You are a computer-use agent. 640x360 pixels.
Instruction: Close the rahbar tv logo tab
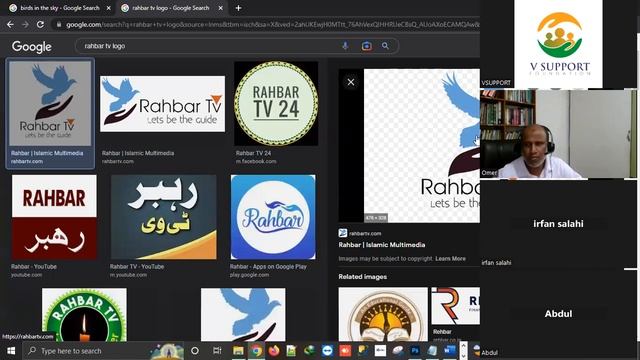(x=220, y=8)
